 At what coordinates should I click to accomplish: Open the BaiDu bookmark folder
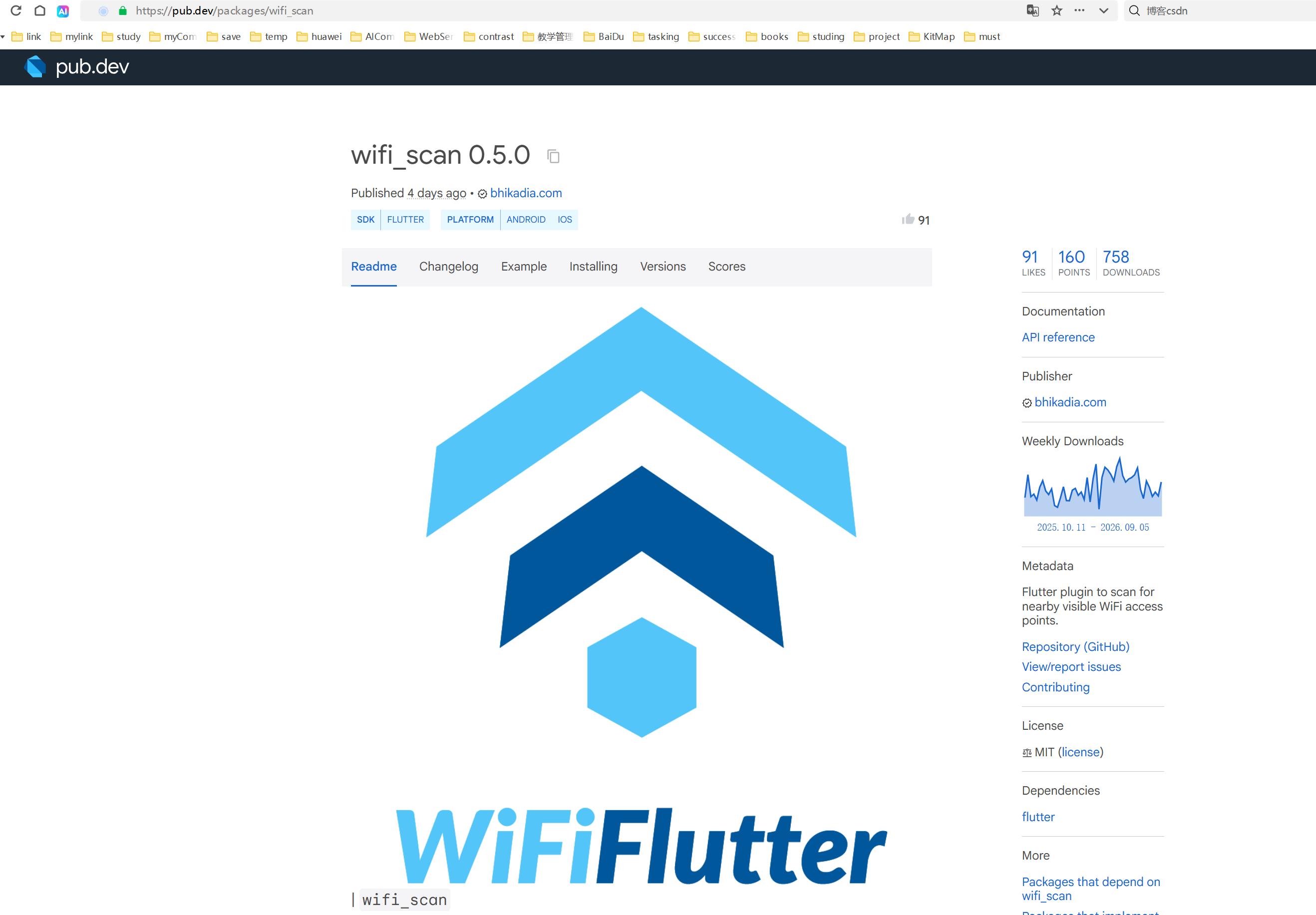pos(604,36)
